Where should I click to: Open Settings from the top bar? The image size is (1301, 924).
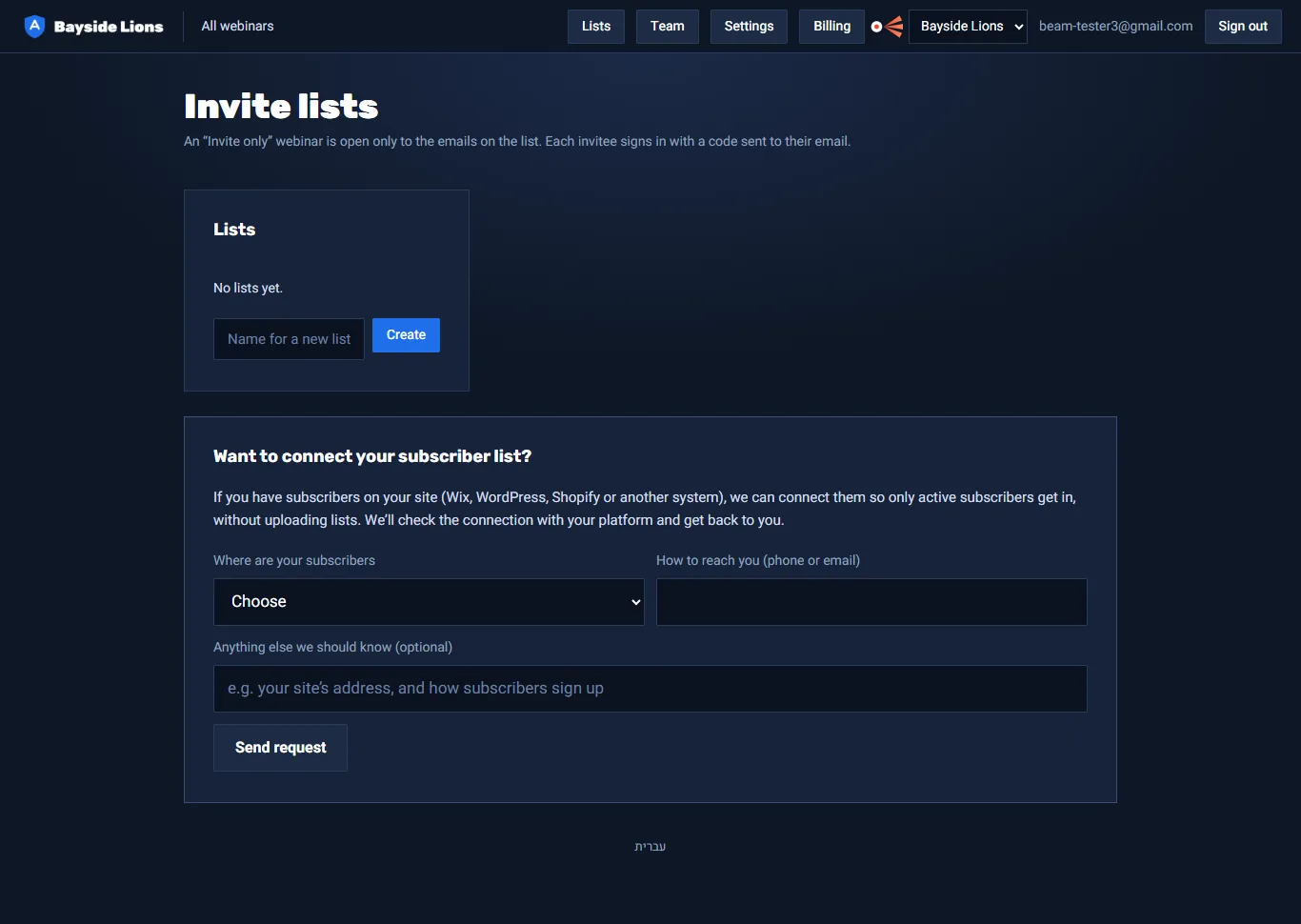[x=749, y=27]
